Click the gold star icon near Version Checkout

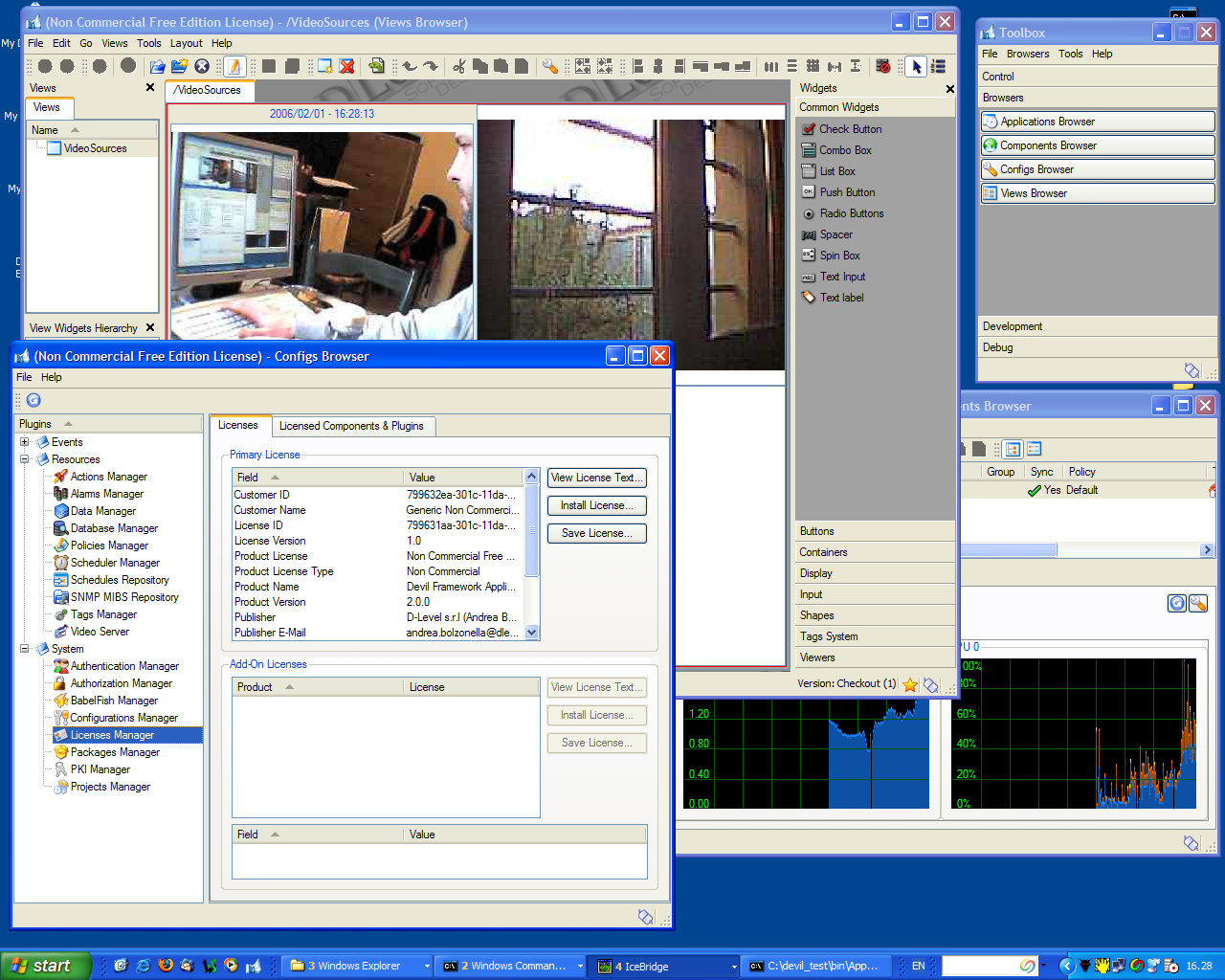click(x=910, y=684)
